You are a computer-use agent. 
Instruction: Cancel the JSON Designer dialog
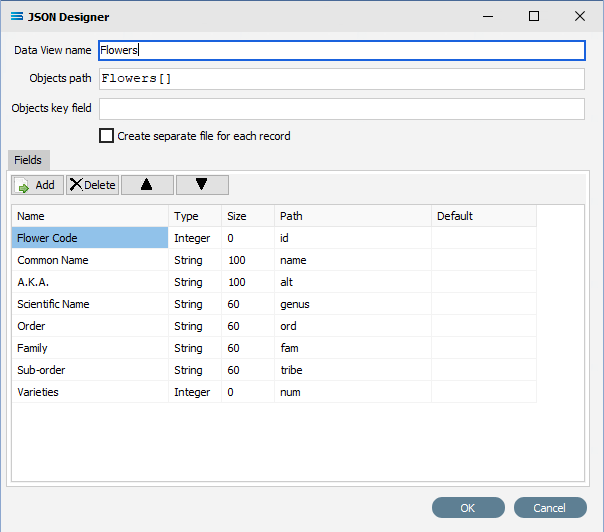[x=550, y=508]
